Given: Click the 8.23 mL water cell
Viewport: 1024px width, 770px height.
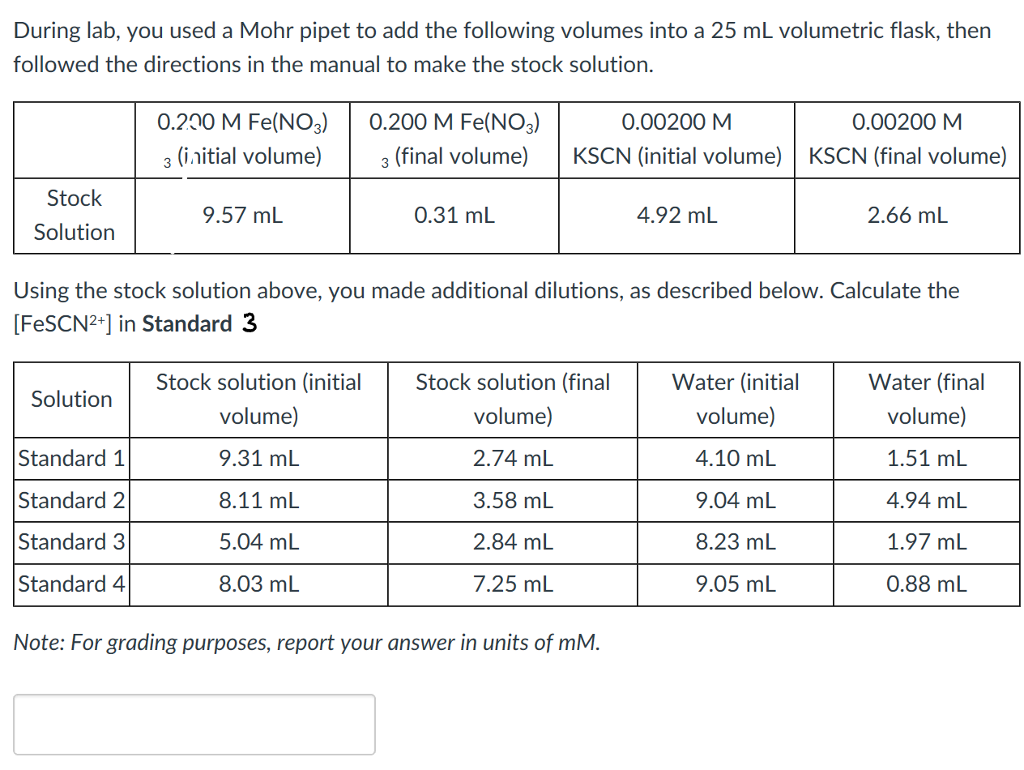Looking at the screenshot, I should 735,543.
